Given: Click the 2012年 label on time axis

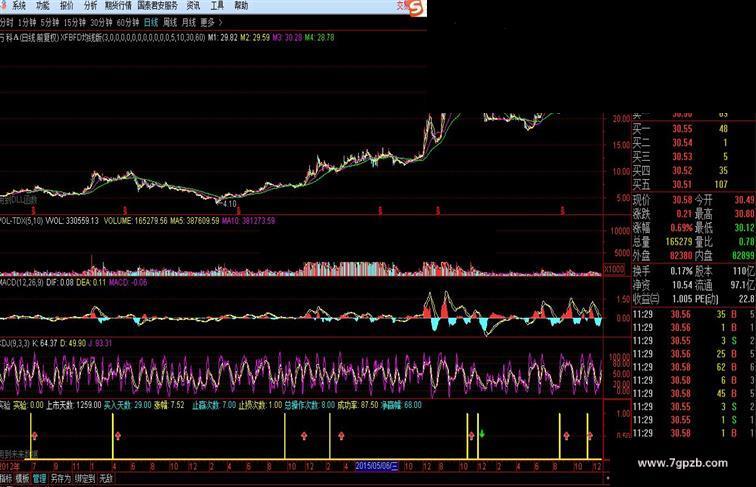Looking at the screenshot, I should click(10, 466).
